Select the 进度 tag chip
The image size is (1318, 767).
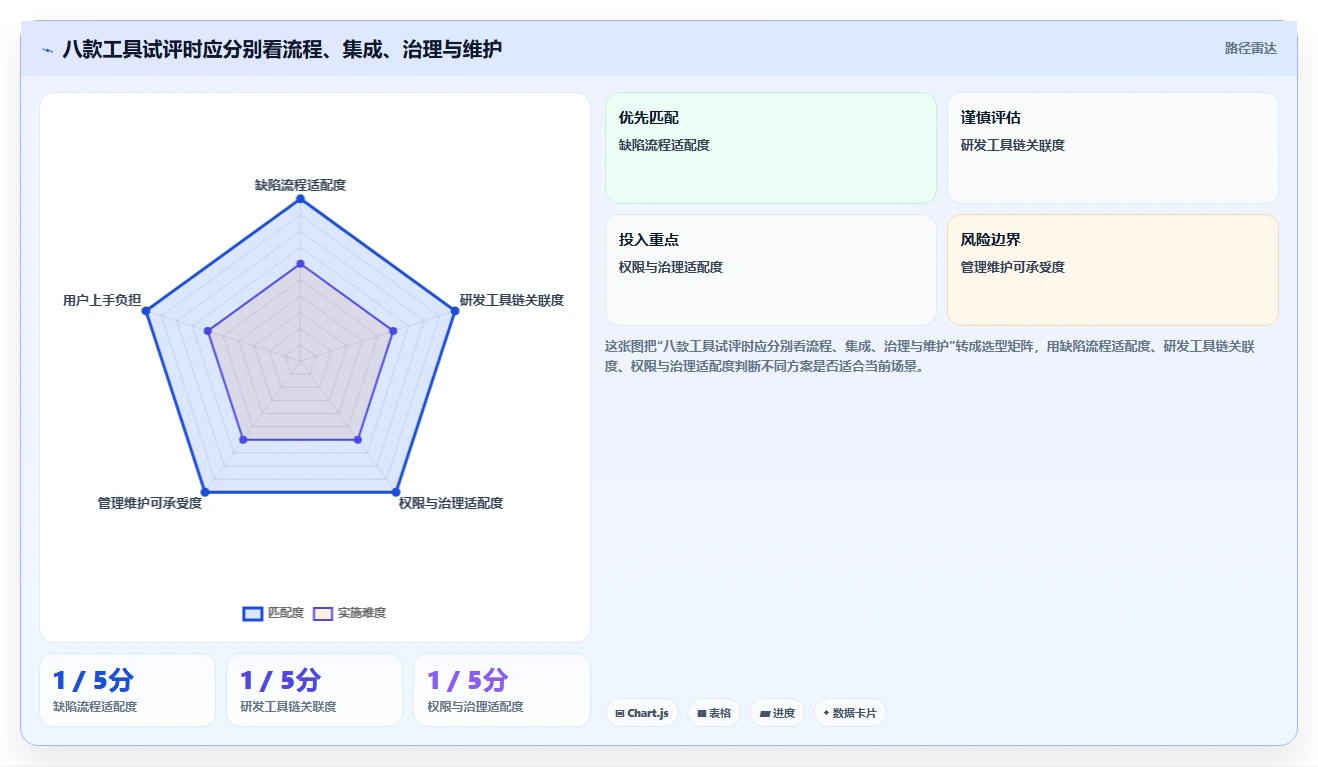[777, 713]
